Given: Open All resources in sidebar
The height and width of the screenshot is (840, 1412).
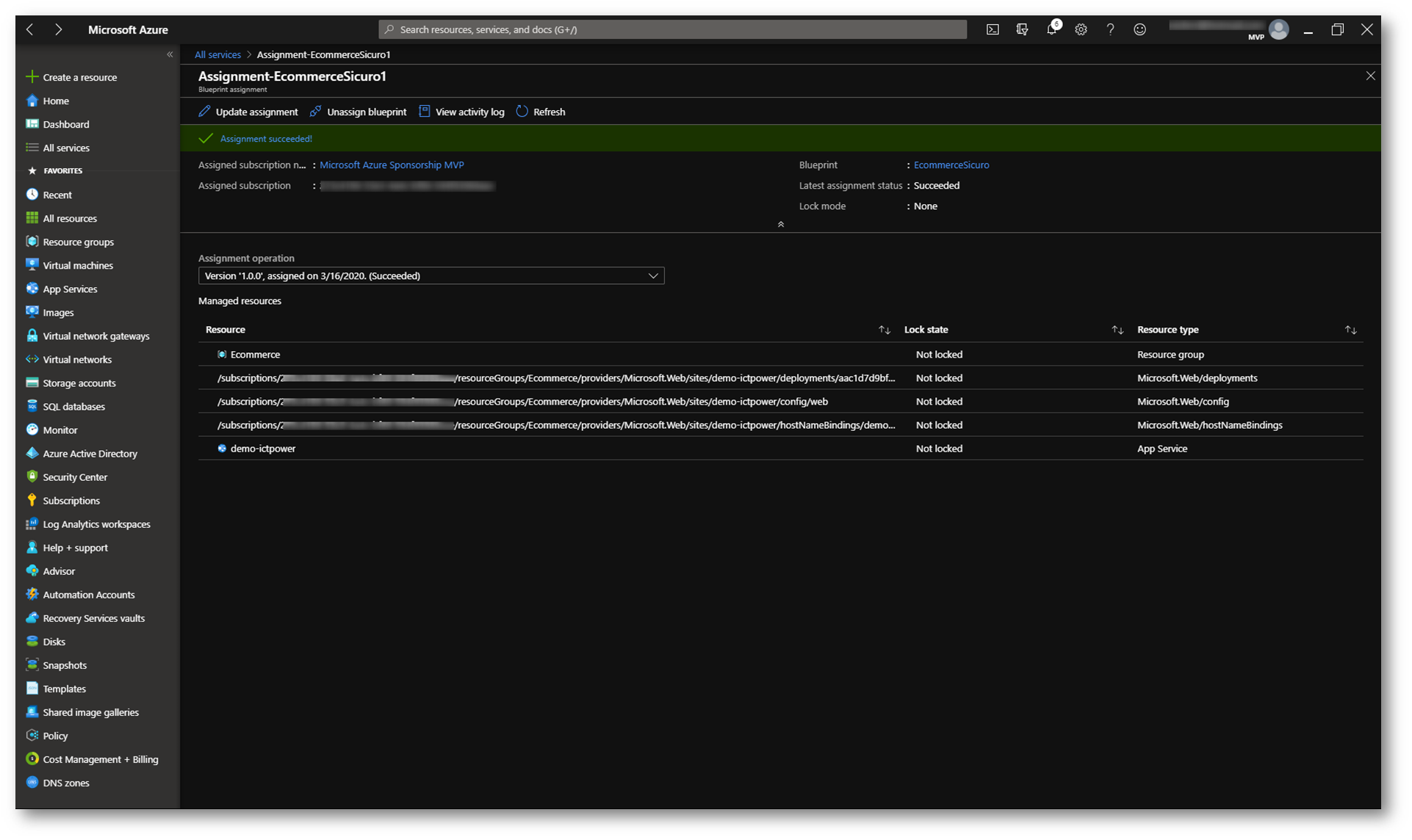Looking at the screenshot, I should pos(61,218).
